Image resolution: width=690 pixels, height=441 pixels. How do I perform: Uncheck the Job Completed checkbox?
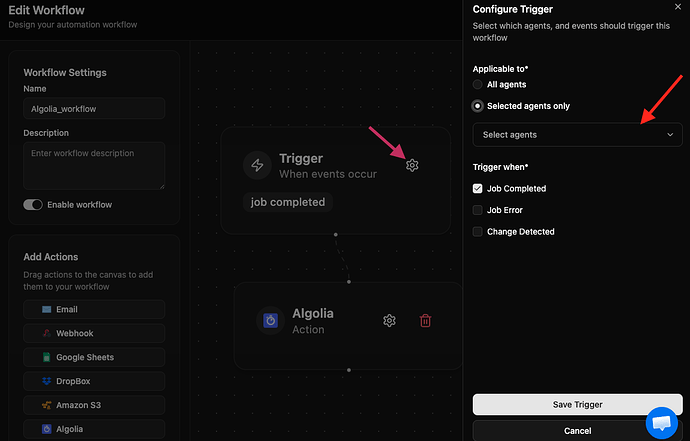click(477, 188)
